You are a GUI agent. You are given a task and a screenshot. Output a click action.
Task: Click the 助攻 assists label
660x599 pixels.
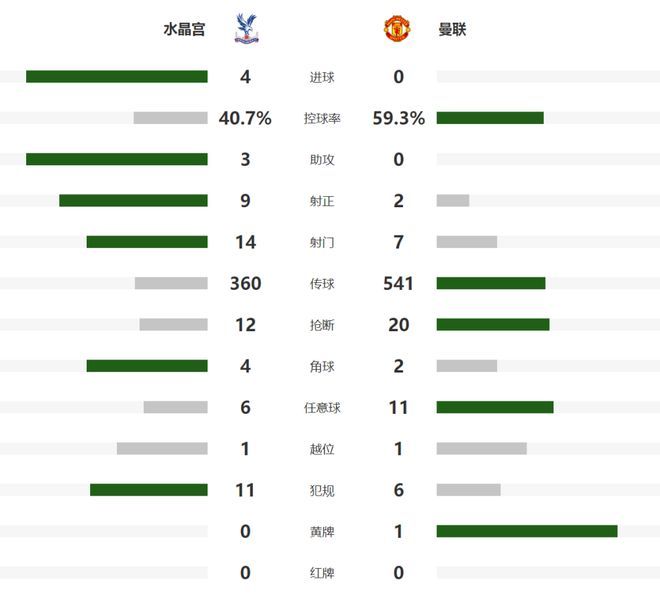(322, 160)
